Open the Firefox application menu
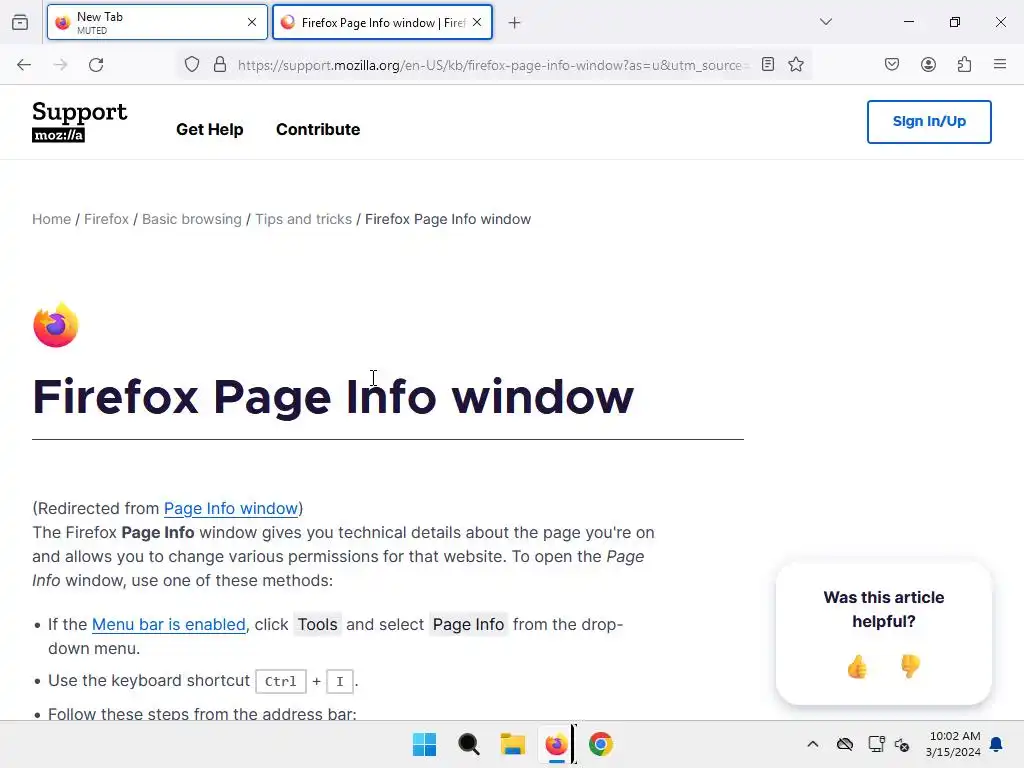Viewport: 1024px width, 768px height. pyautogui.click(x=1000, y=64)
